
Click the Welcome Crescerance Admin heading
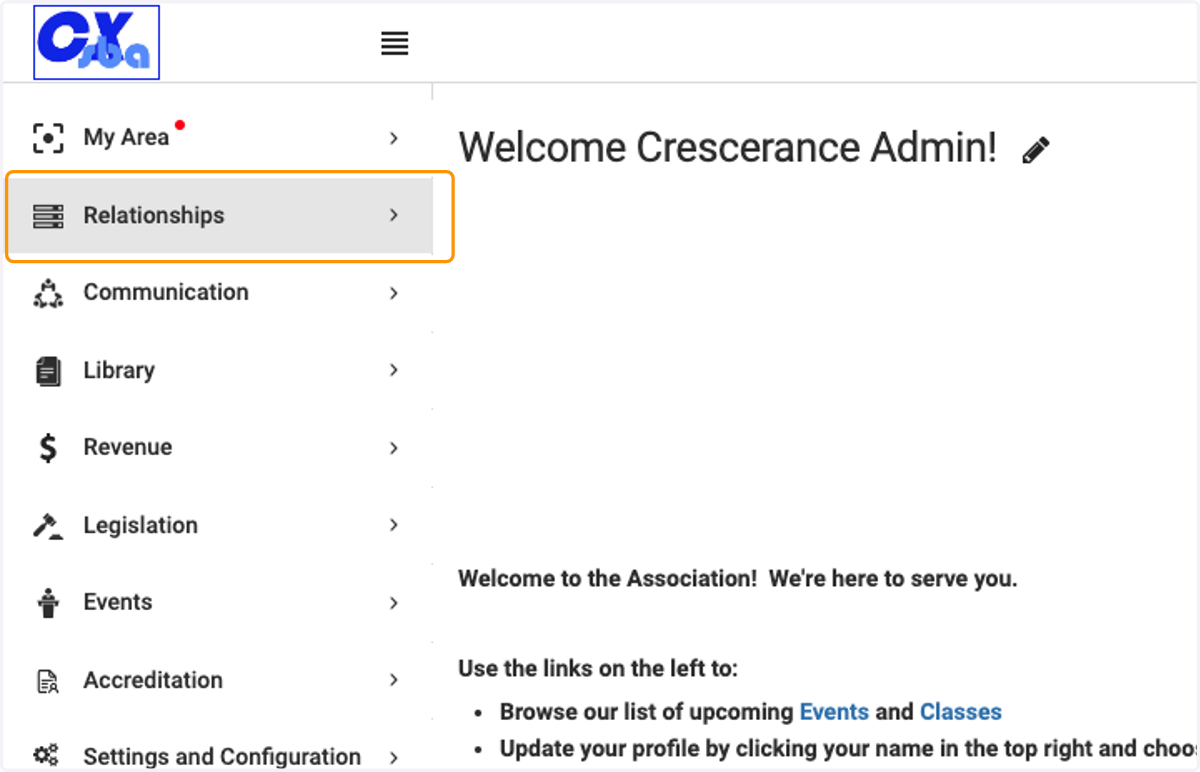click(728, 148)
